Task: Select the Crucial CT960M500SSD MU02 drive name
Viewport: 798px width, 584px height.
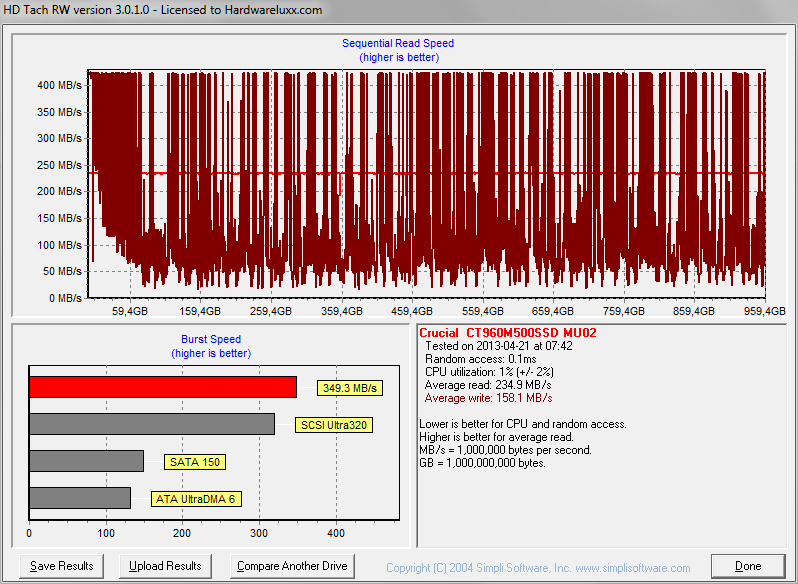Action: click(508, 333)
